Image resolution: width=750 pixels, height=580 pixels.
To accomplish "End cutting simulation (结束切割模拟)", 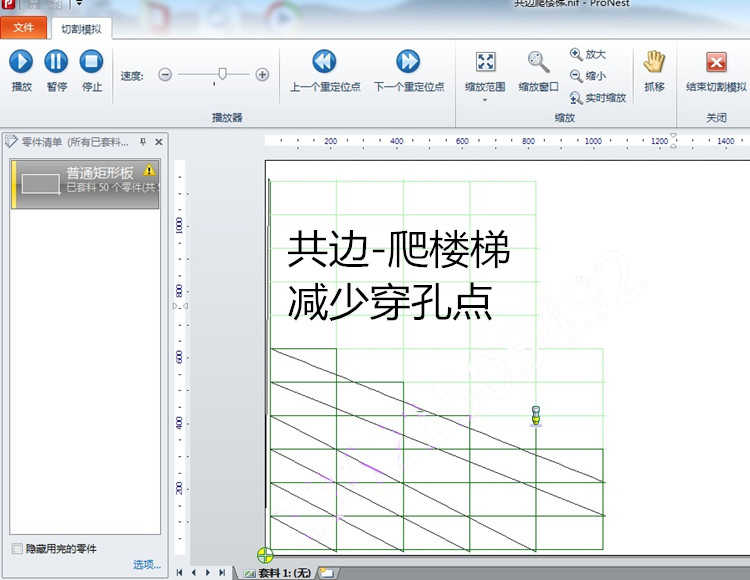I will tap(716, 70).
